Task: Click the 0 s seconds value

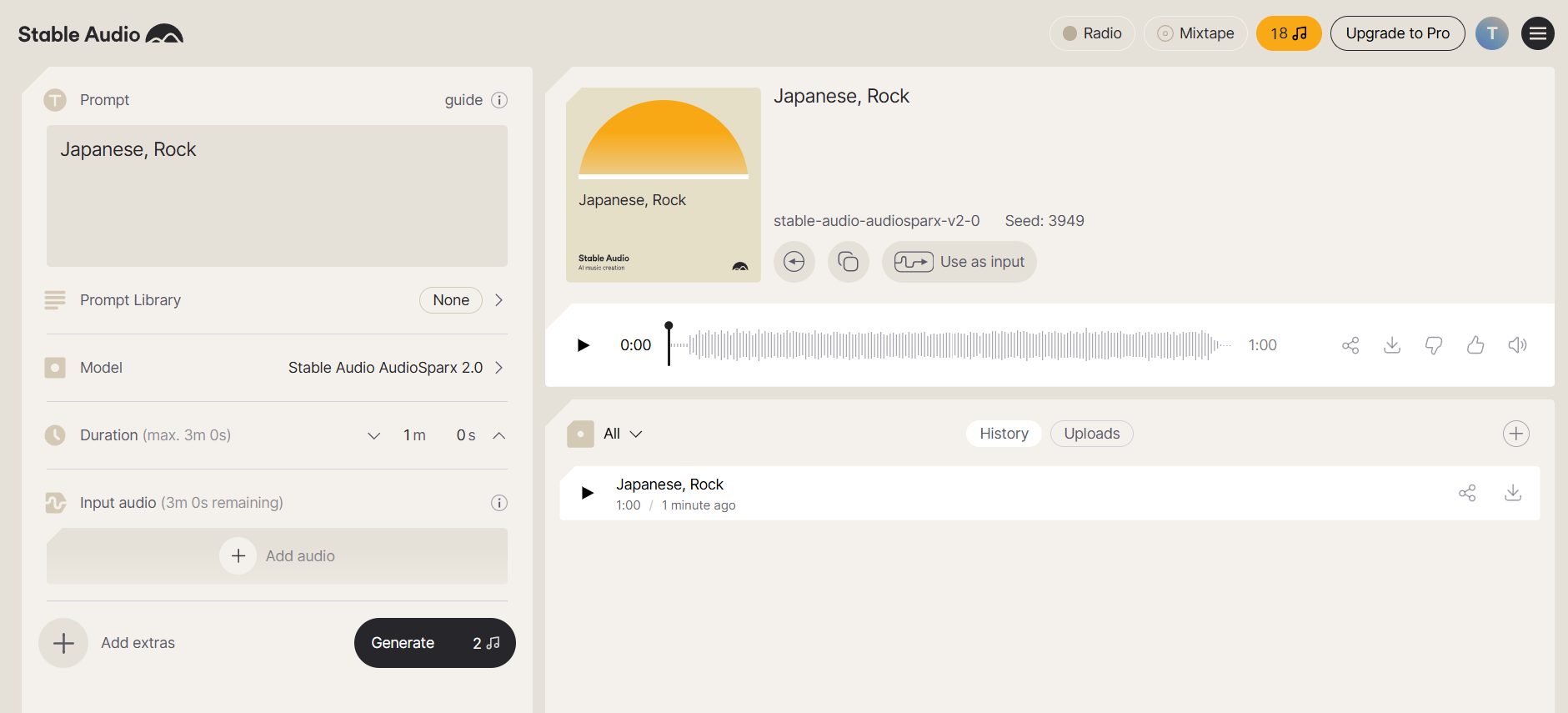Action: coord(466,435)
